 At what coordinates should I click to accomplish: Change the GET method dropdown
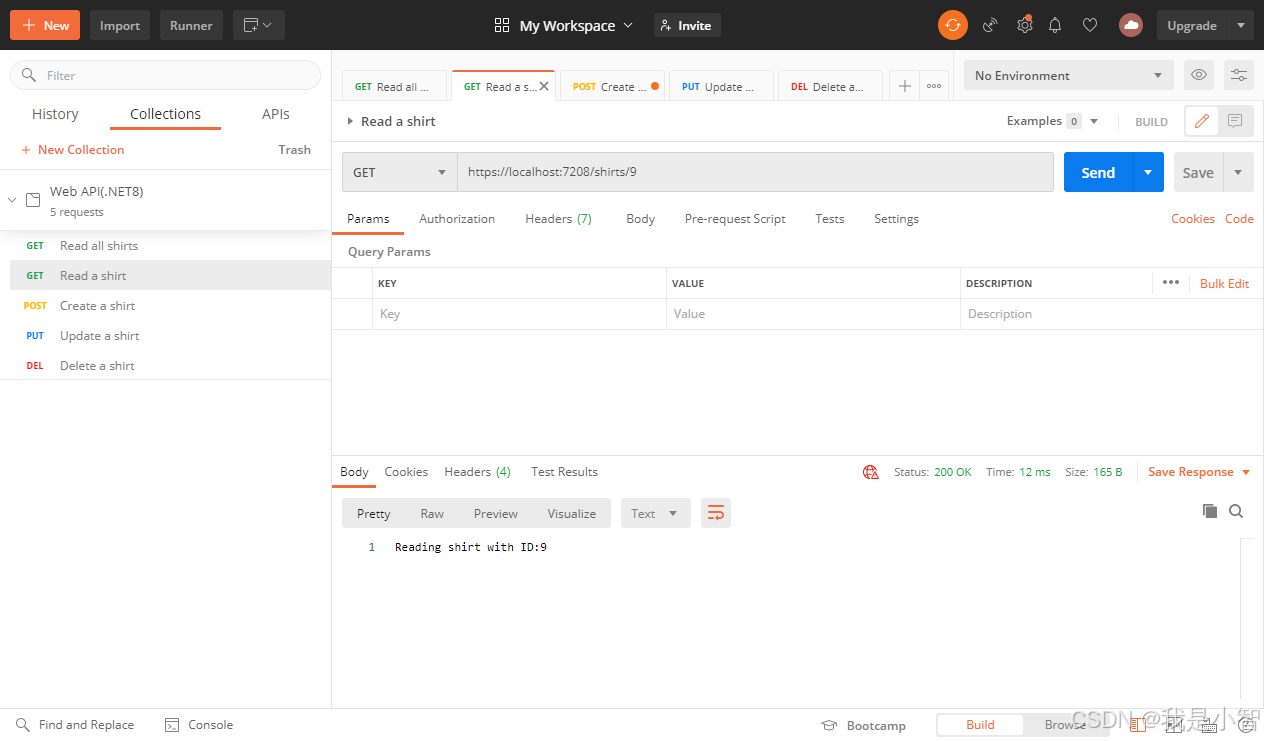400,172
